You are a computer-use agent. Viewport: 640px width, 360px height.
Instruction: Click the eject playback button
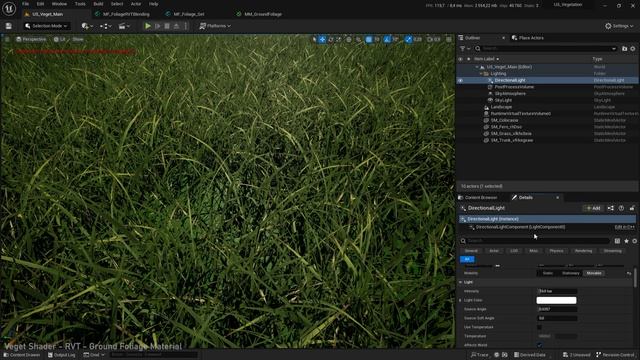point(176,26)
